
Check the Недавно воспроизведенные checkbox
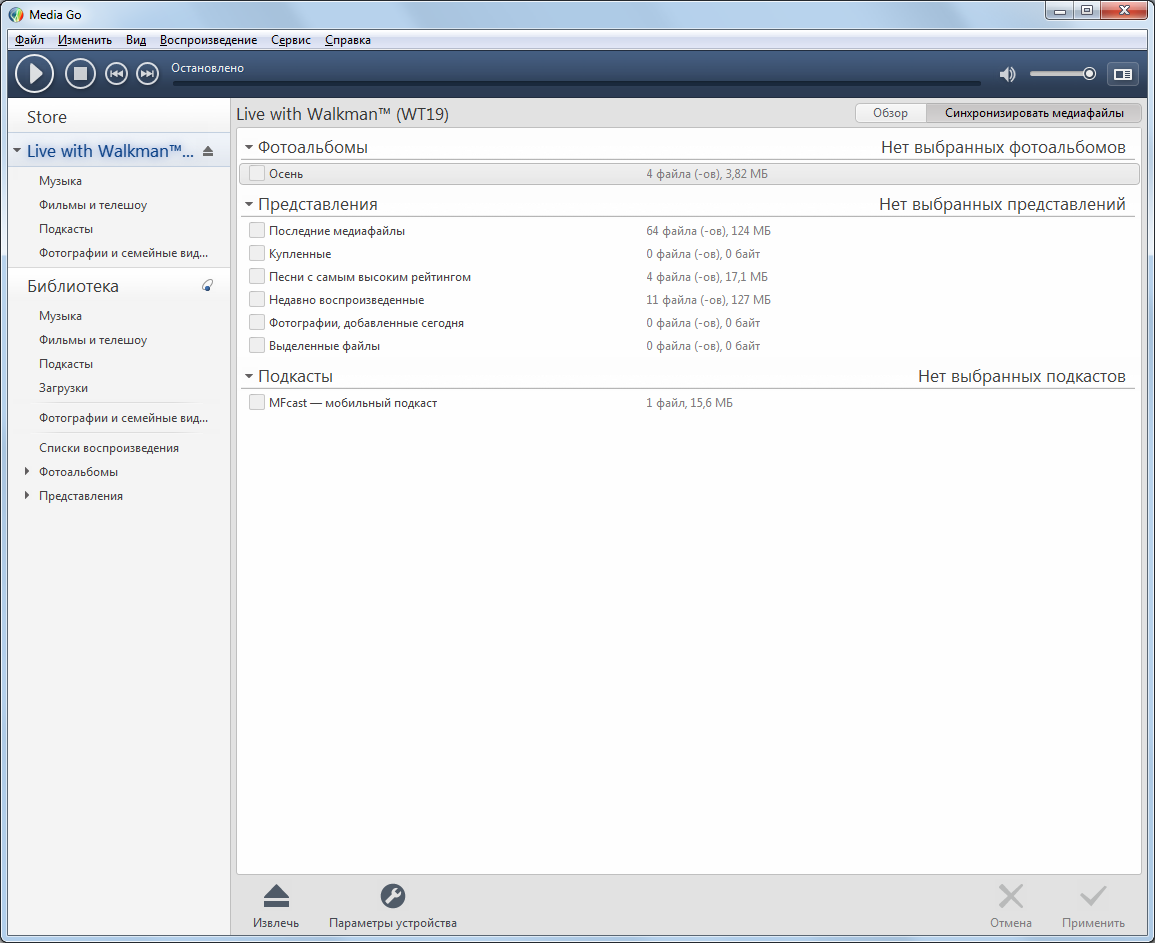pyautogui.click(x=256, y=299)
